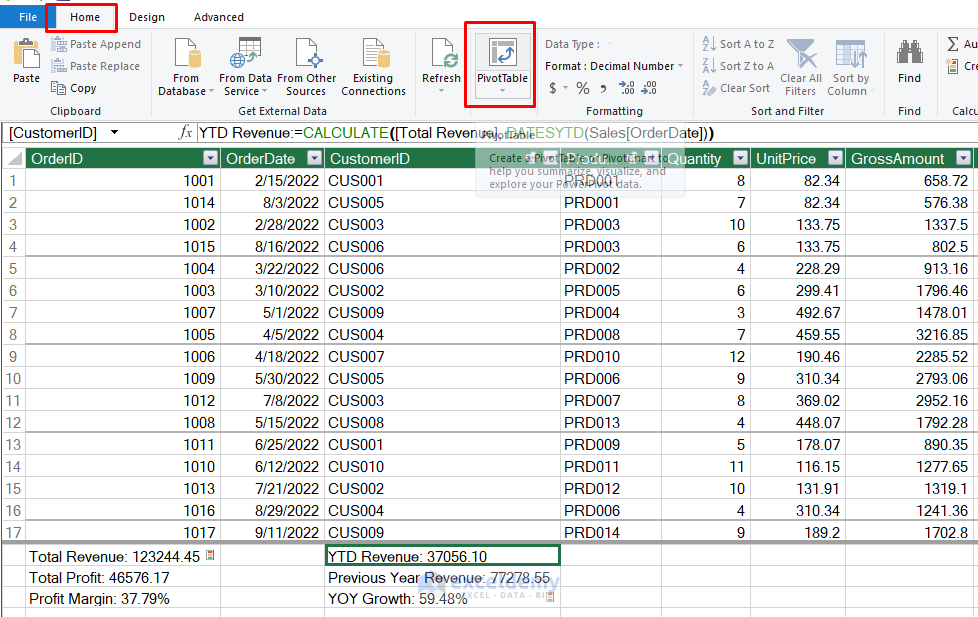Click GrossAmount cell 3216.85
Image resolution: width=978 pixels, height=617 pixels.
908,335
